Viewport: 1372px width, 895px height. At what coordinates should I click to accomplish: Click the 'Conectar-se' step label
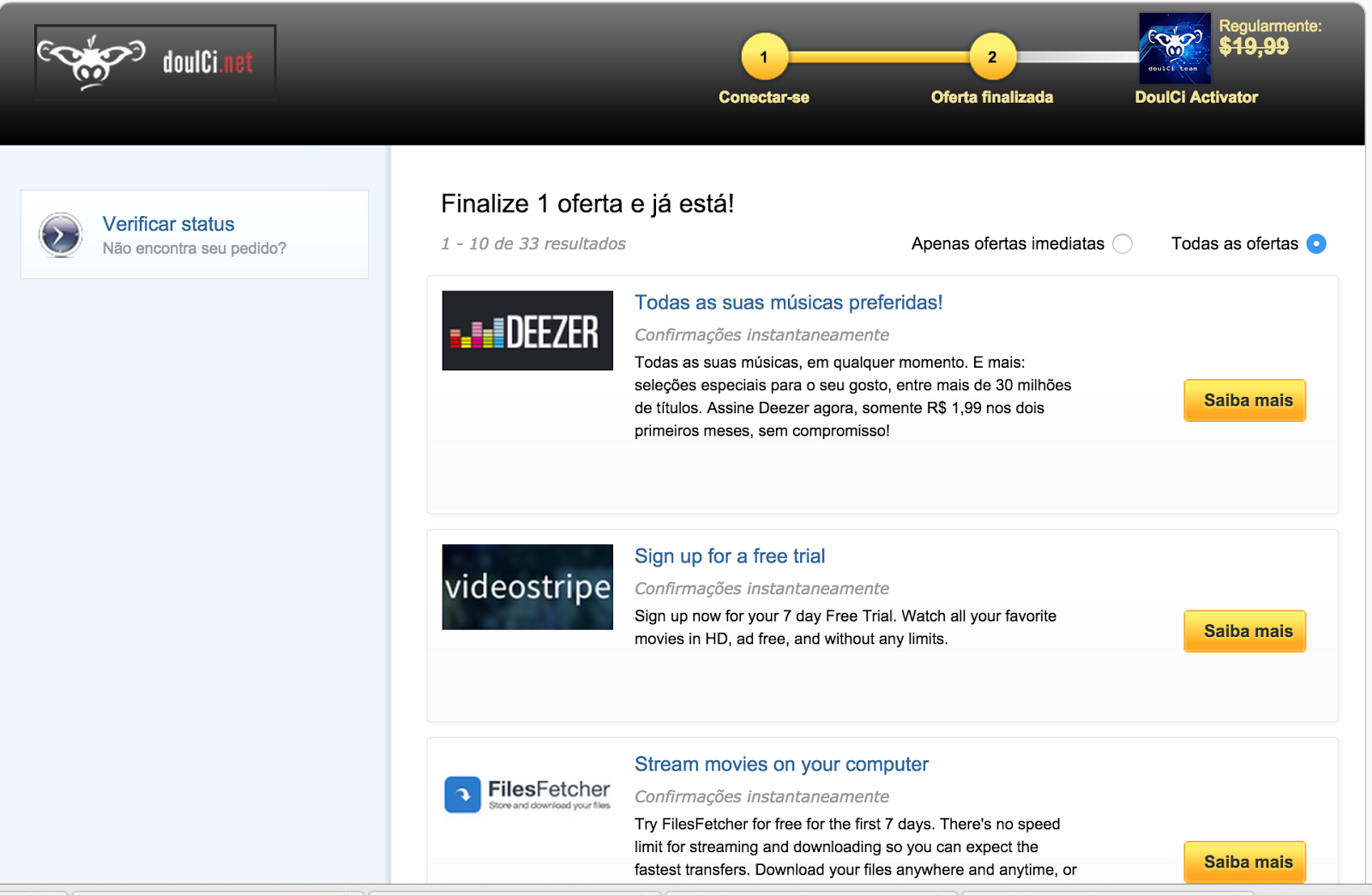764,97
